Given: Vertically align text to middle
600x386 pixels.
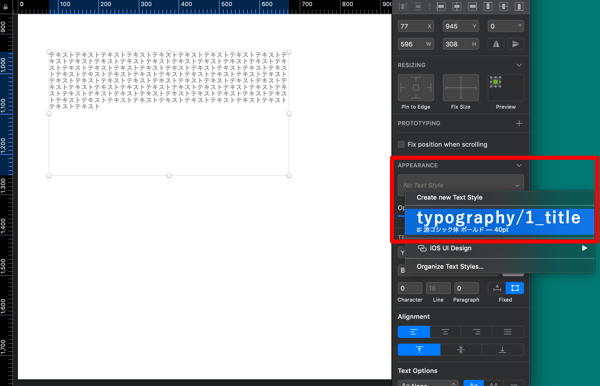Looking at the screenshot, I should pos(461,350).
